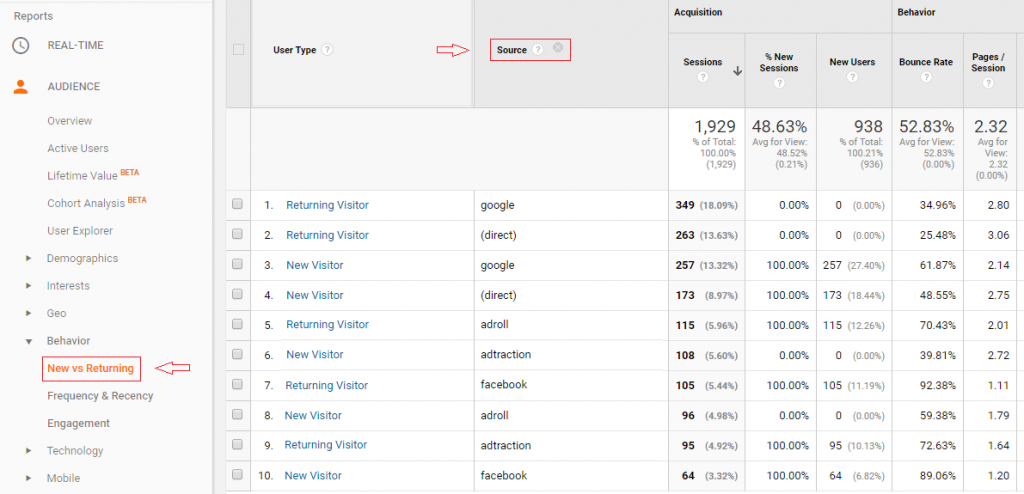The height and width of the screenshot is (494, 1024).
Task: Open help icon beside Source column
Action: tap(538, 50)
